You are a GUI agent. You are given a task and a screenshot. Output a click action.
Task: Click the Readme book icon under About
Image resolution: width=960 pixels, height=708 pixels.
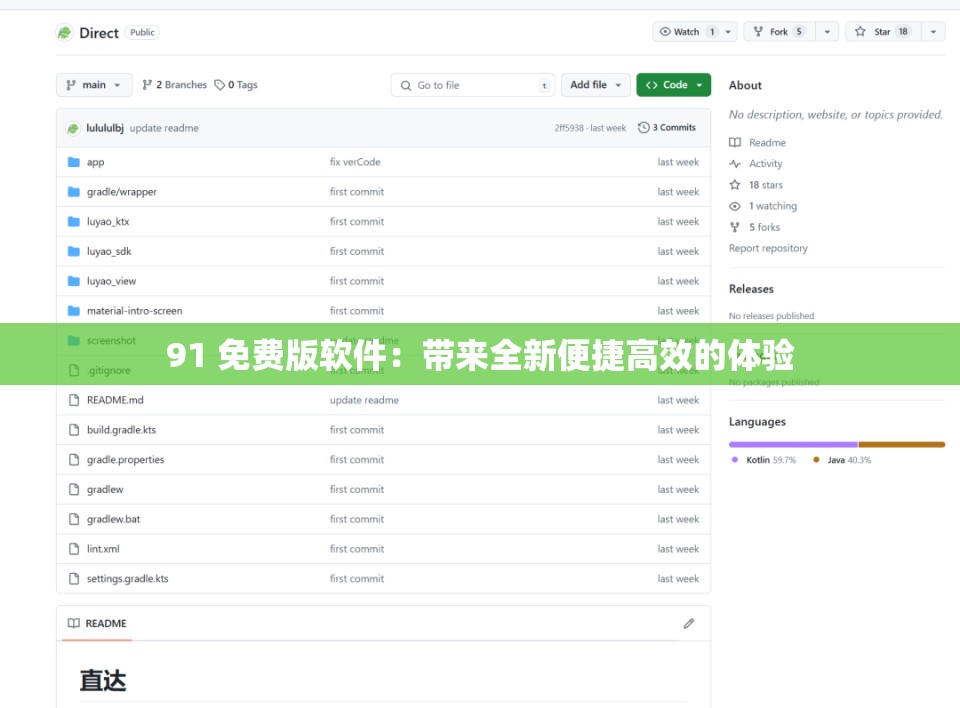[734, 142]
